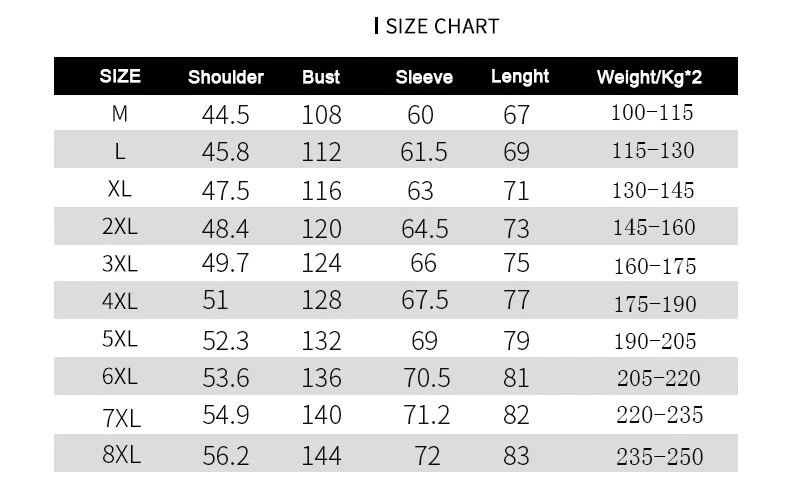
Task: Click weight range 205-220
Action: [659, 378]
